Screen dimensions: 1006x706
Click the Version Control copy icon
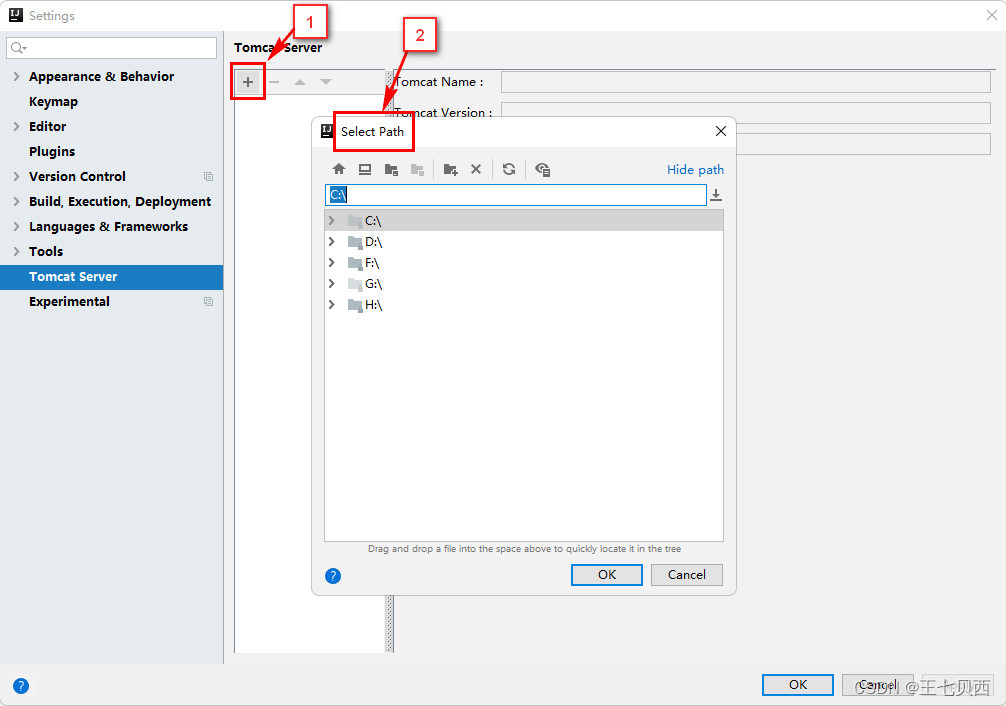(x=209, y=176)
